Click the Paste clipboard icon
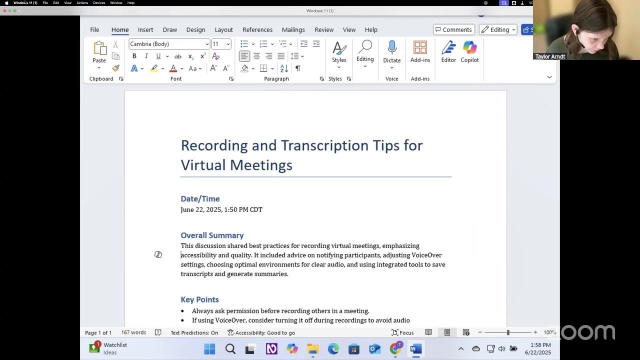This screenshot has height=360, width=640. pyautogui.click(x=99, y=48)
